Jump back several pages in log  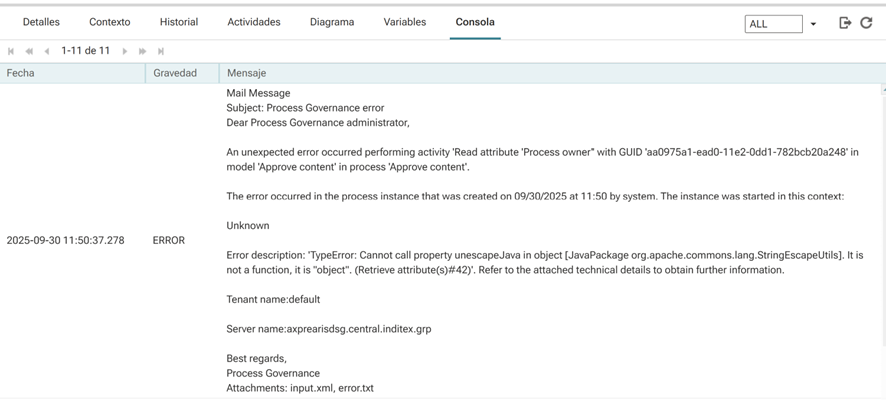click(x=29, y=51)
